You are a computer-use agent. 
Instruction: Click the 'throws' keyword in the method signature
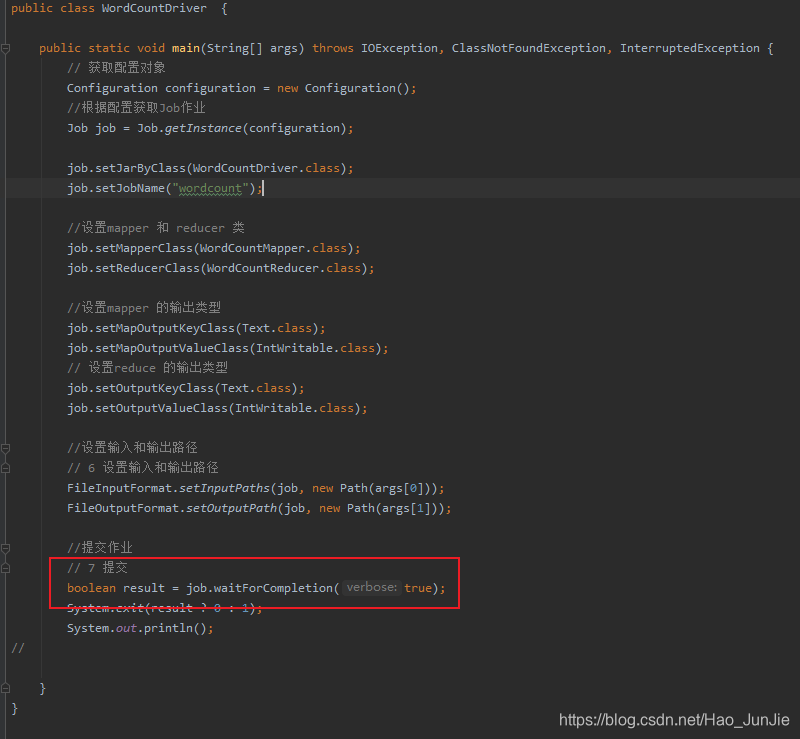pyautogui.click(x=333, y=48)
